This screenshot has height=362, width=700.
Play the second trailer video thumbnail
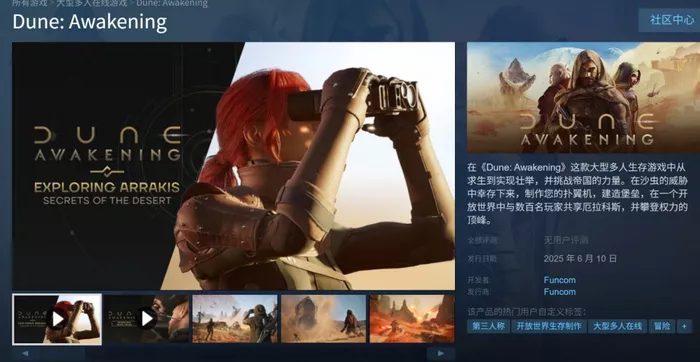tap(146, 319)
